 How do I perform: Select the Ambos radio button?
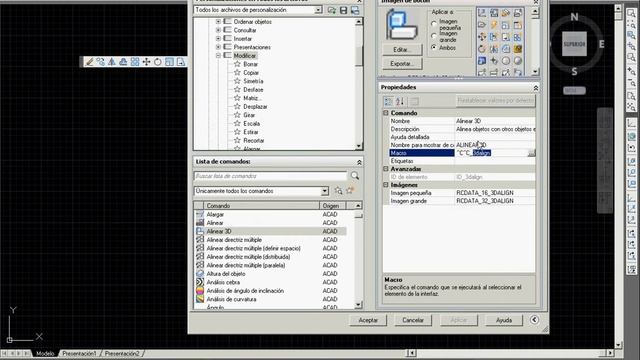tap(434, 48)
